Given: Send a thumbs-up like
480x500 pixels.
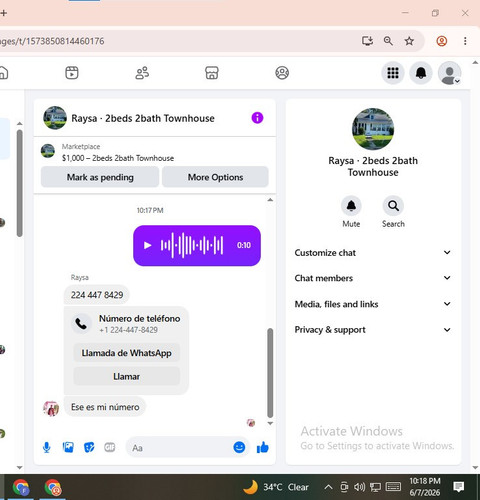Looking at the screenshot, I should 263,447.
